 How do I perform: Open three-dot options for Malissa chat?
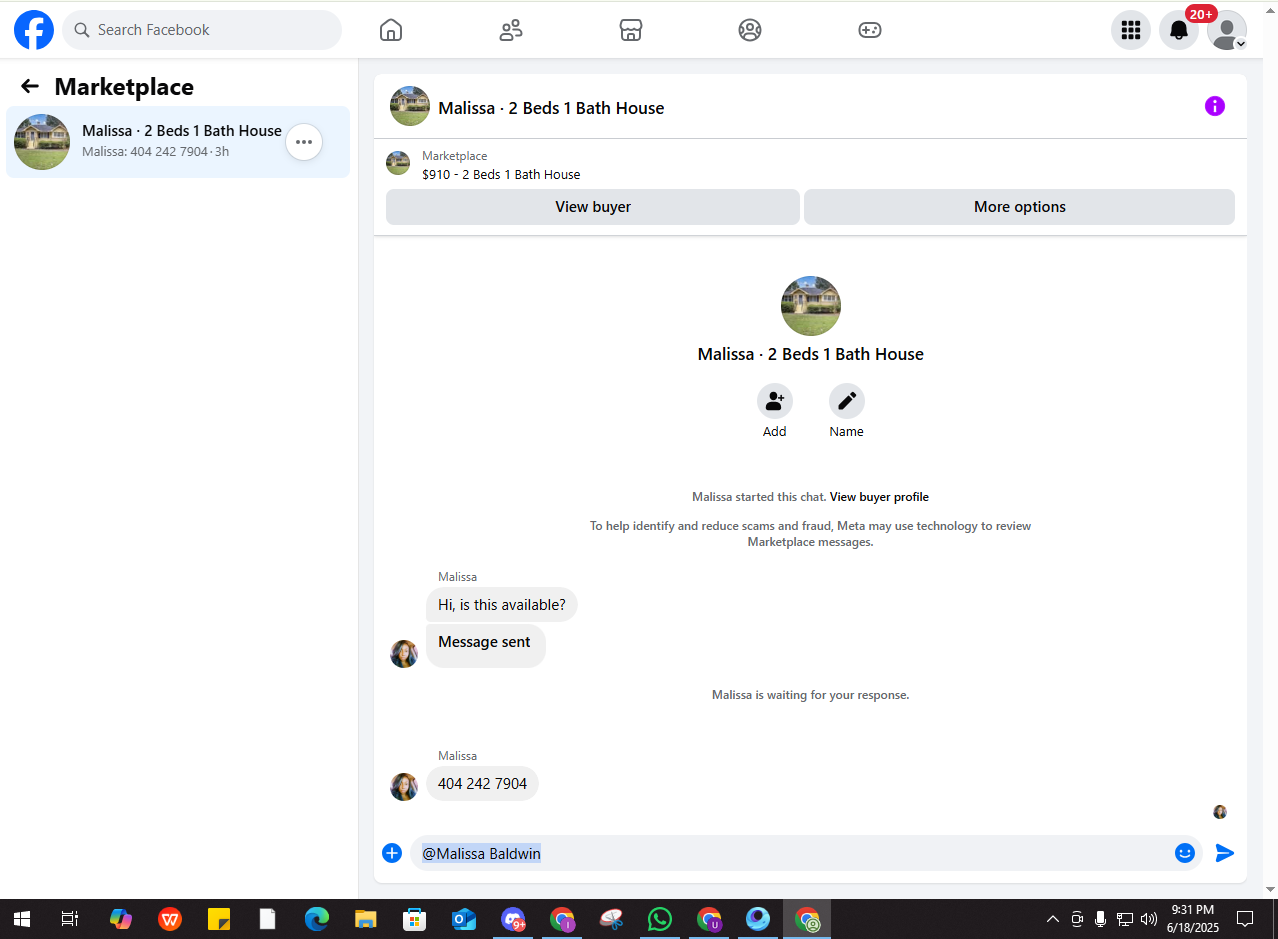[304, 142]
